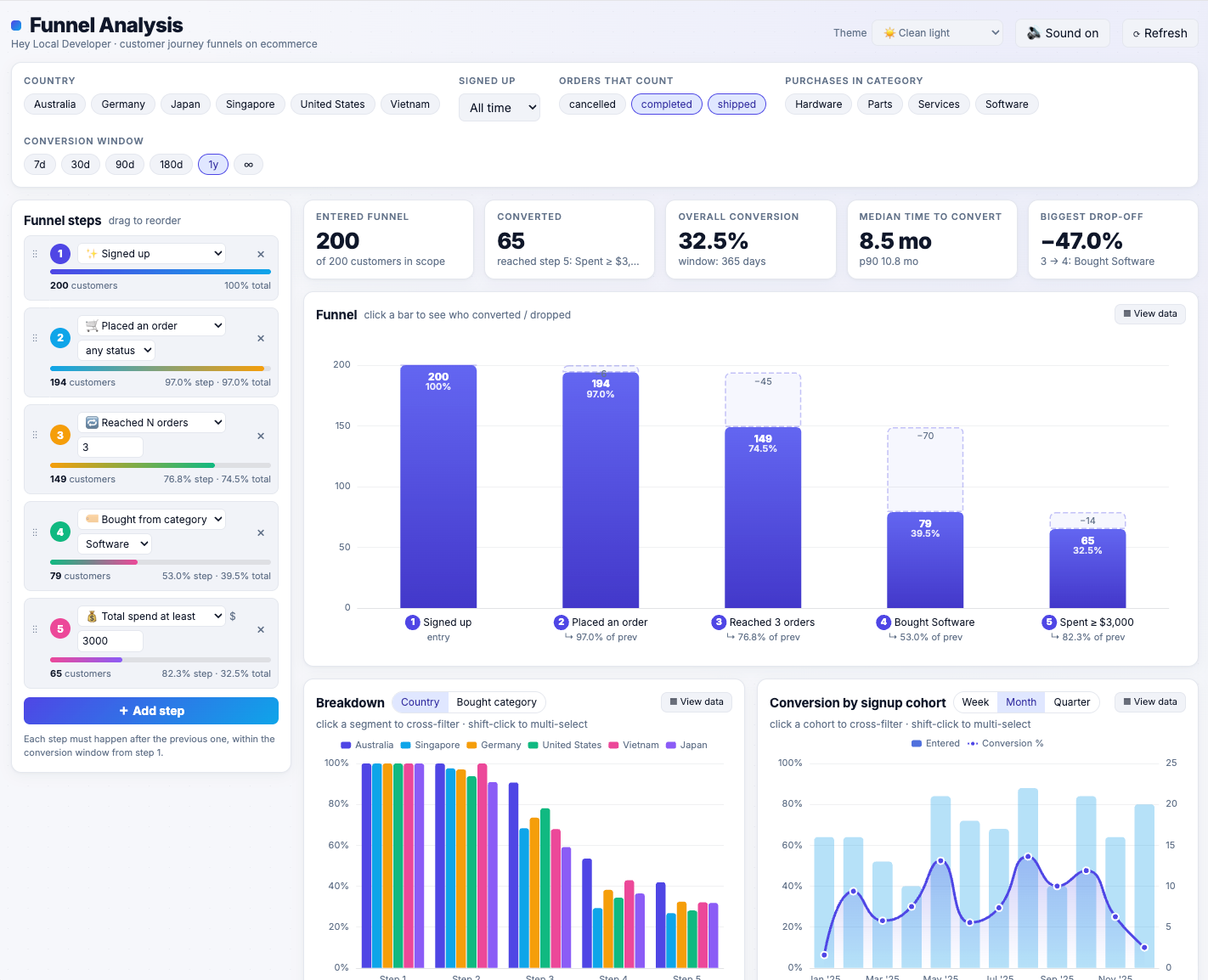Screen dimensions: 1208x980
Task: Open step 4 Software category dropdown
Action: coord(115,544)
